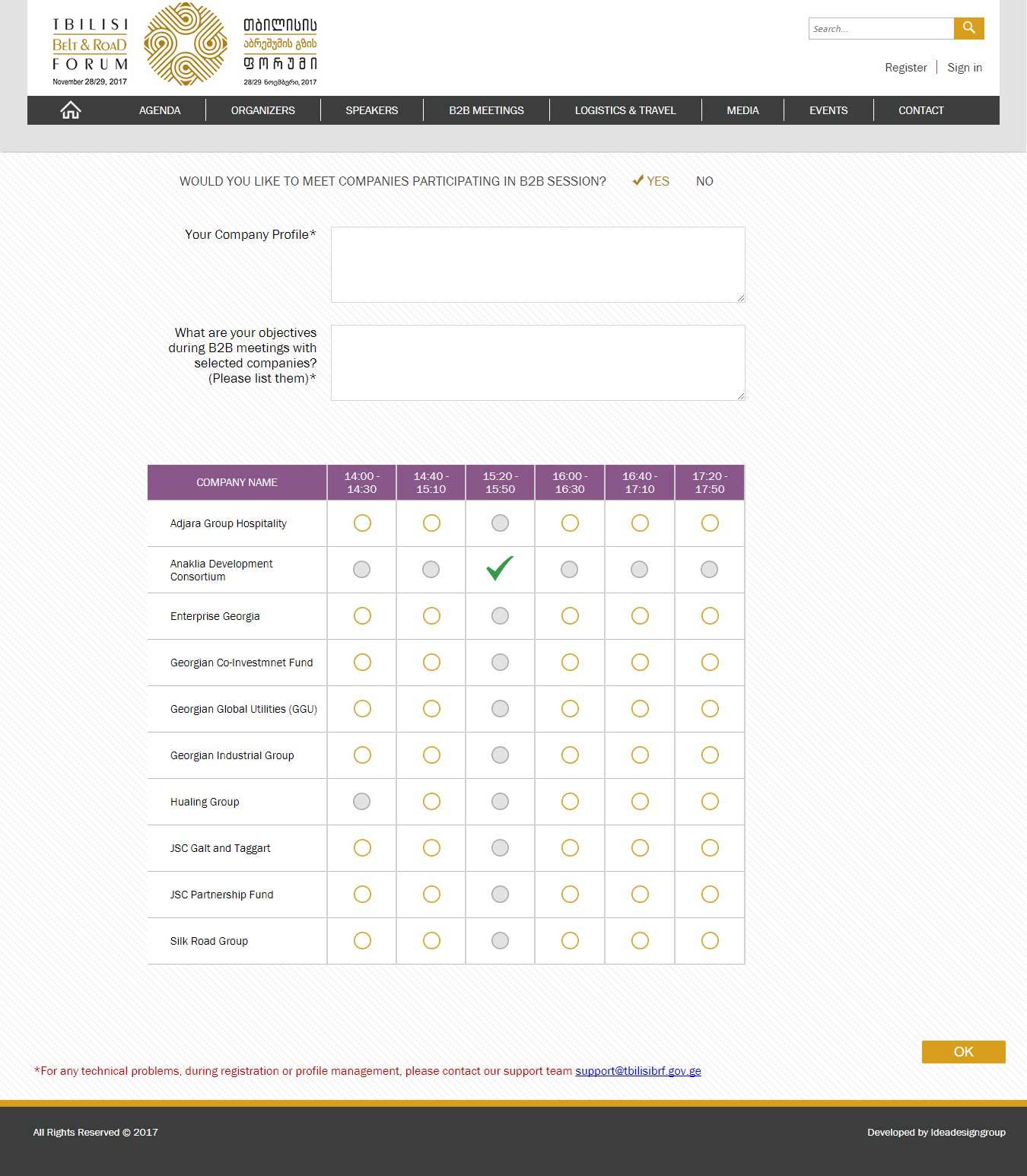The height and width of the screenshot is (1176, 1027).
Task: Click the support@tbilisibrf.gov.ge email link
Action: [638, 1071]
